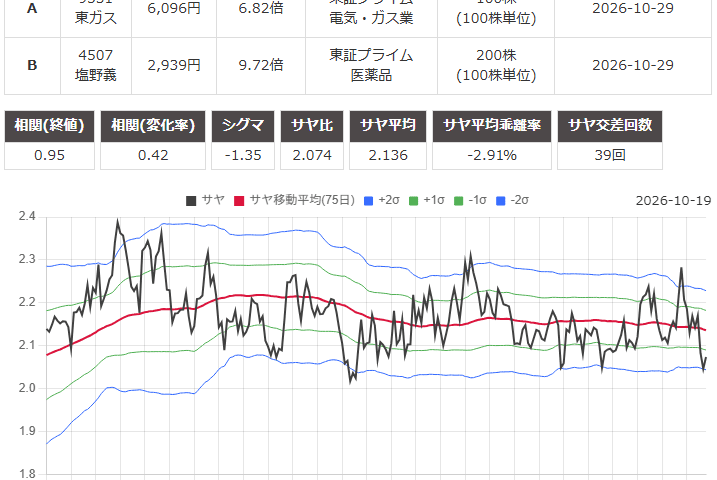Select the -1.35 sigma value
This screenshot has width=717, height=480.
[243, 155]
